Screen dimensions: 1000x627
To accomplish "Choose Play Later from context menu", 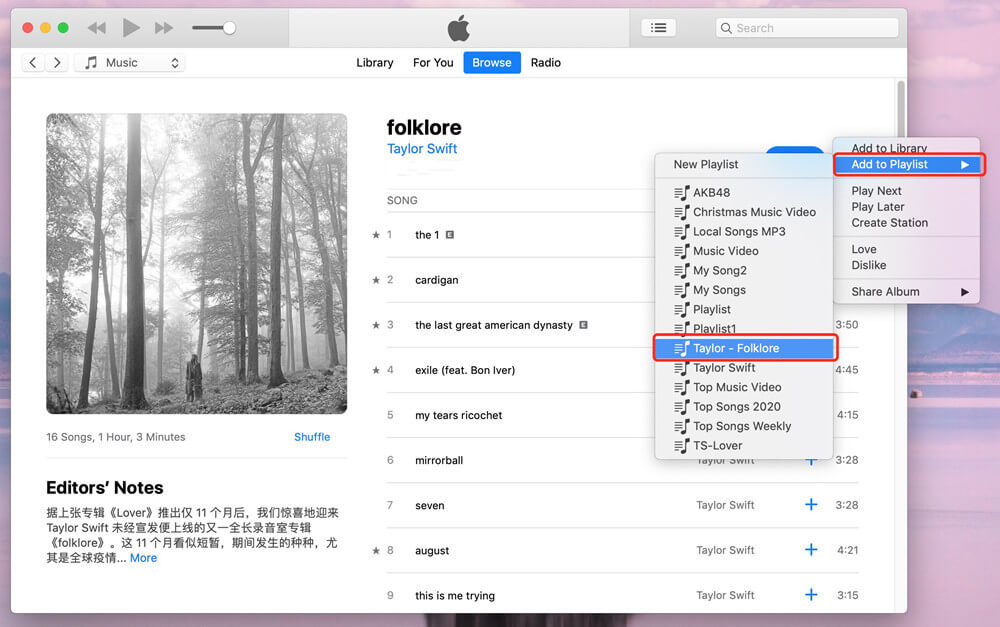I will [x=906, y=207].
